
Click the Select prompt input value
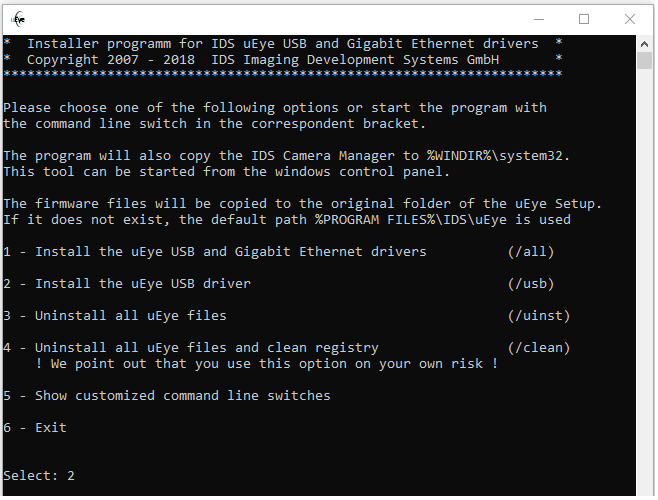pos(71,476)
